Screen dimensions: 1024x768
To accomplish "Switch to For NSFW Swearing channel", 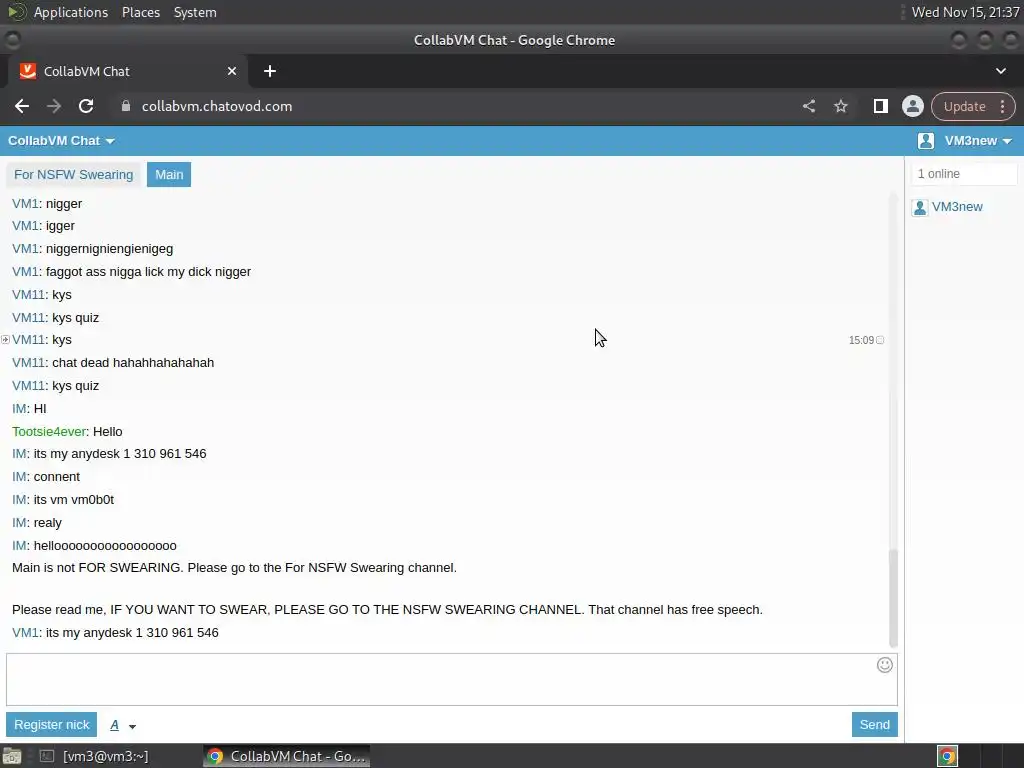I will pos(74,174).
